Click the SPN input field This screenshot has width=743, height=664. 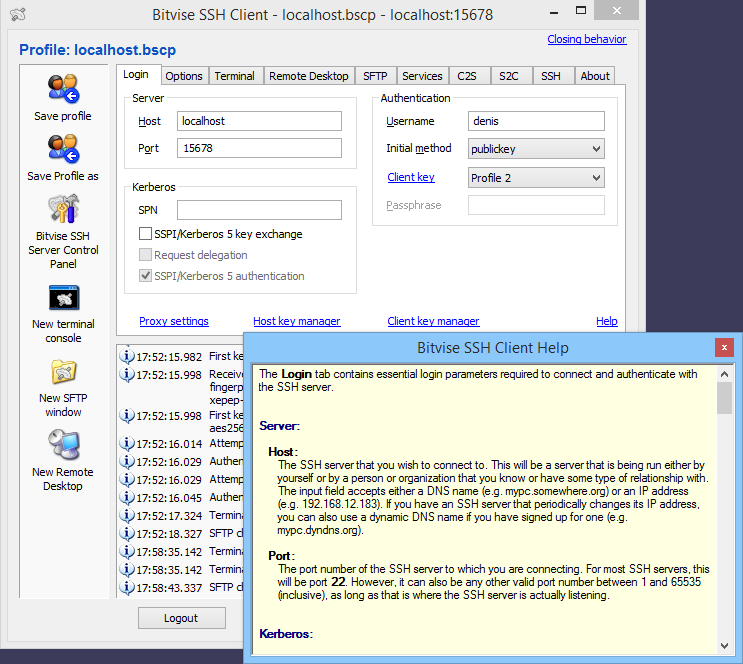click(x=259, y=210)
